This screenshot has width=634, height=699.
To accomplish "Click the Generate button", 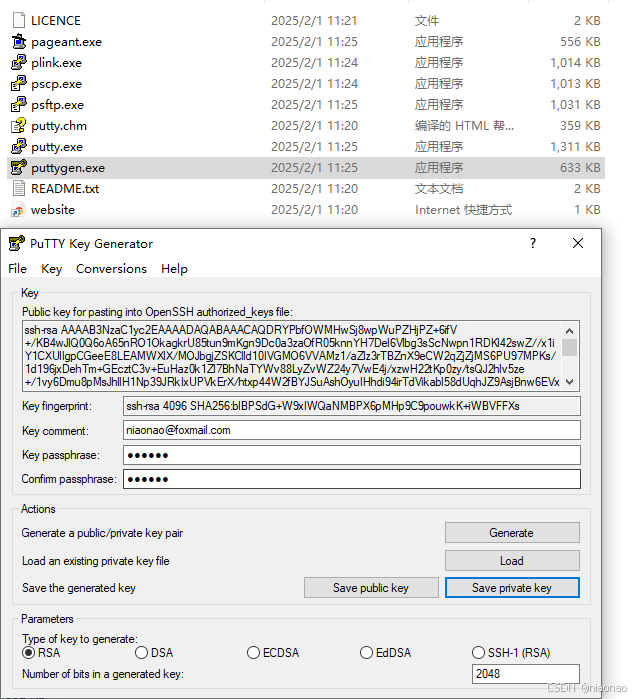I will [x=512, y=533].
